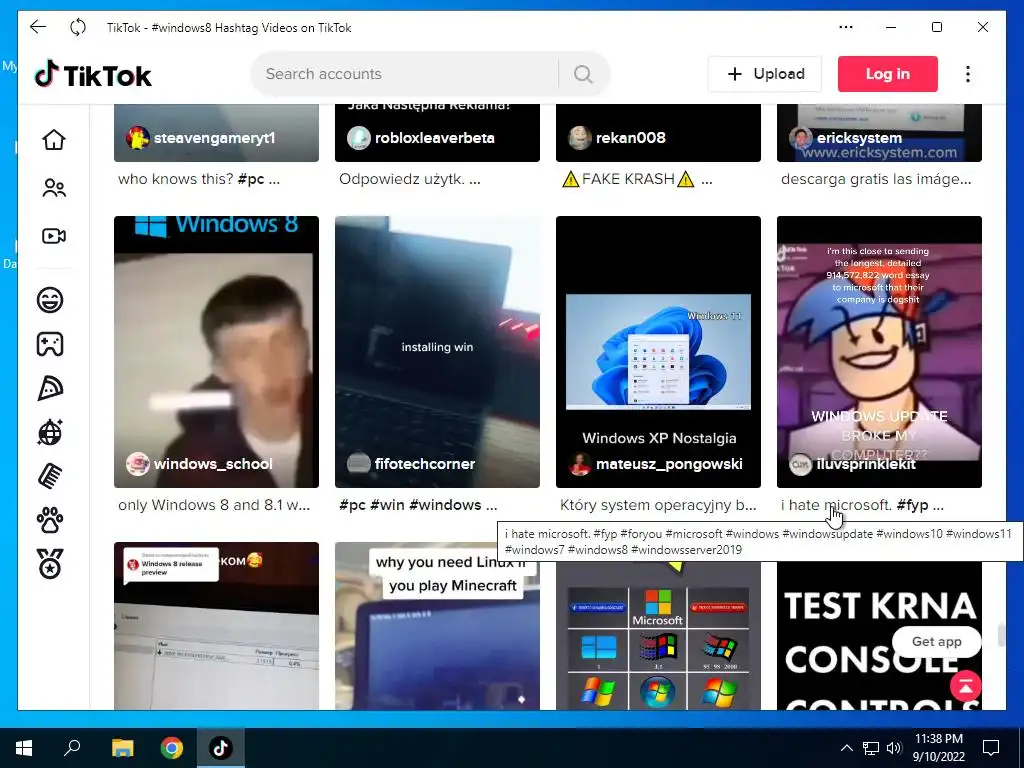
Task: Open steavengameryt1 profile avatar
Action: (x=138, y=138)
